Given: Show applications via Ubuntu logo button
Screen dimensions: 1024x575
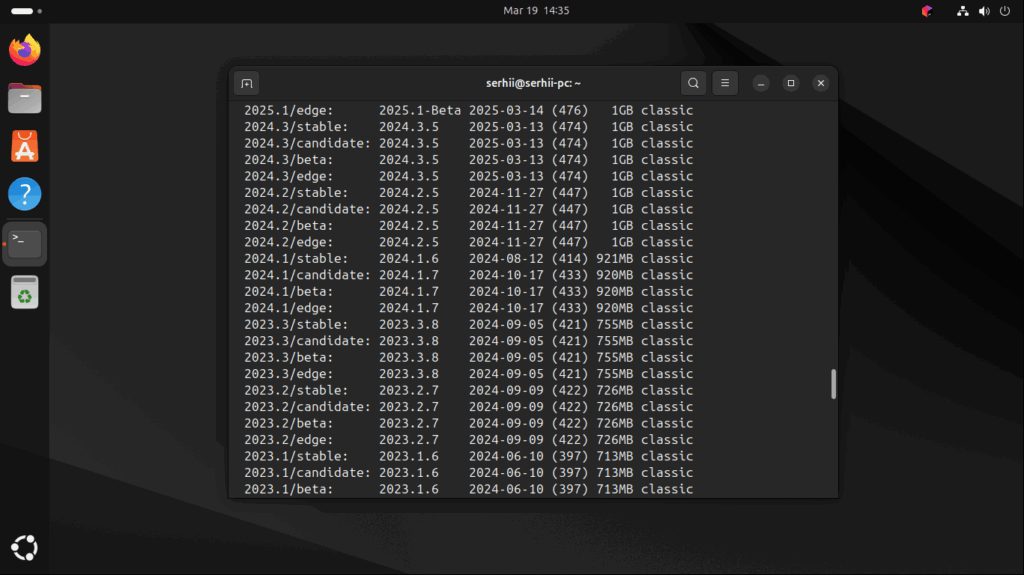Looking at the screenshot, I should coord(25,548).
